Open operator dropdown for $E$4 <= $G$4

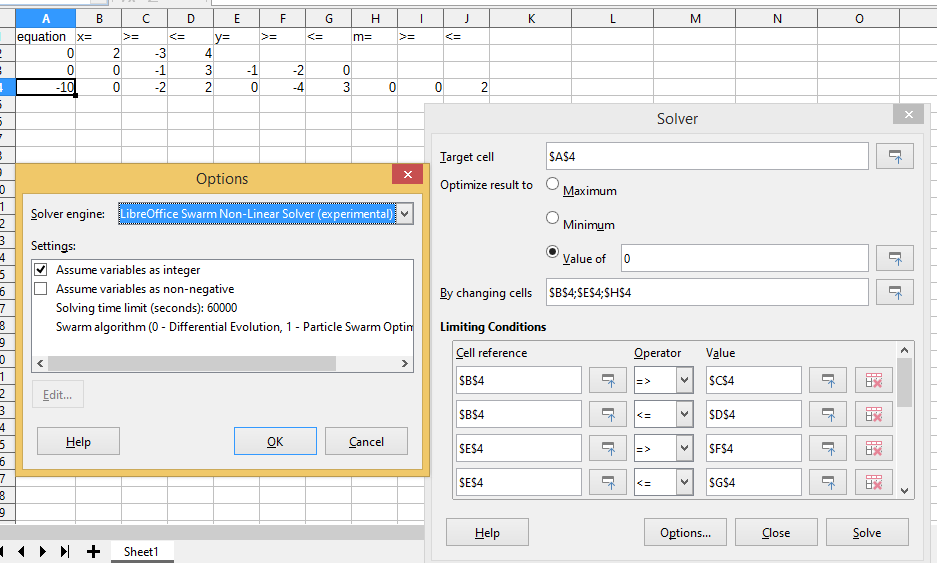684,482
